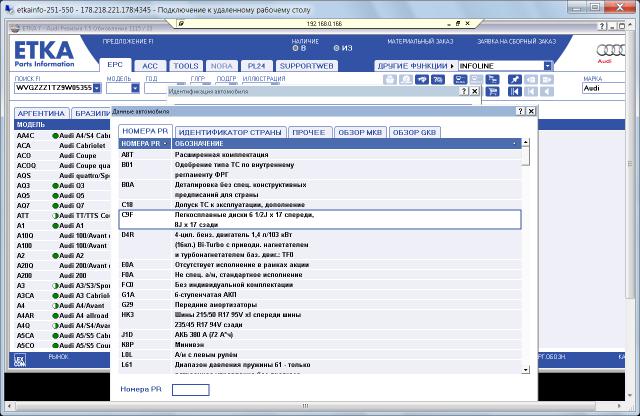Pin the remote desktop connection bar
Viewport: 640px width, 416px height.
tap(181, 24)
